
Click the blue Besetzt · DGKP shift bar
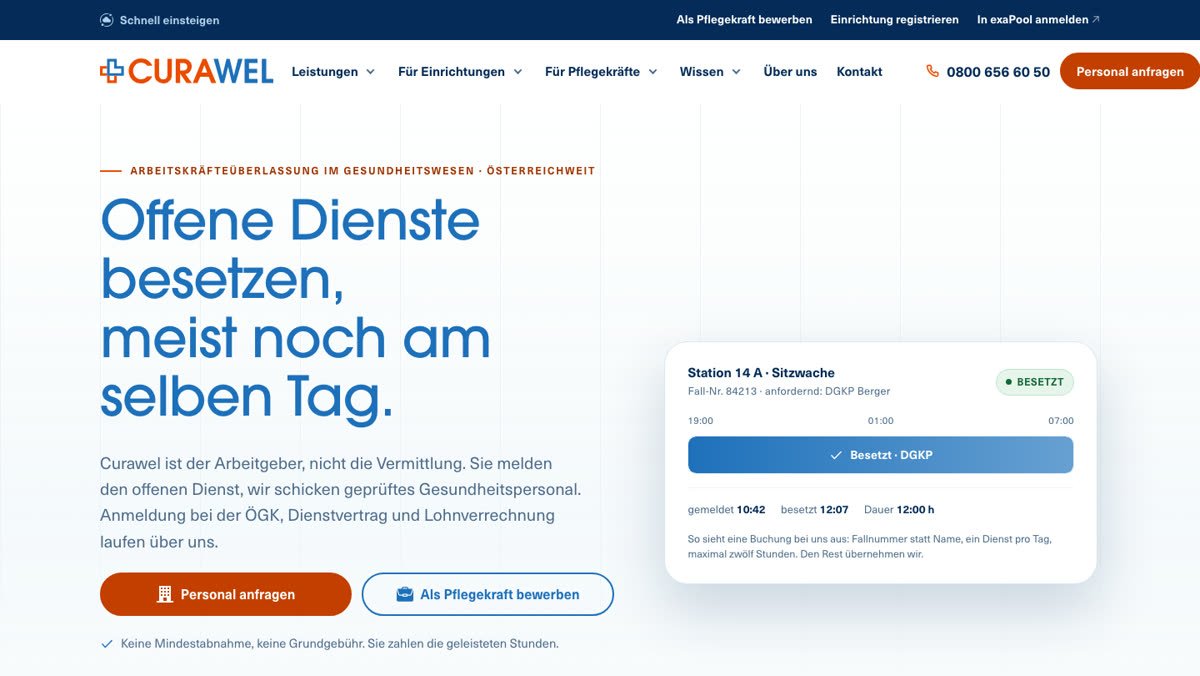[880, 455]
